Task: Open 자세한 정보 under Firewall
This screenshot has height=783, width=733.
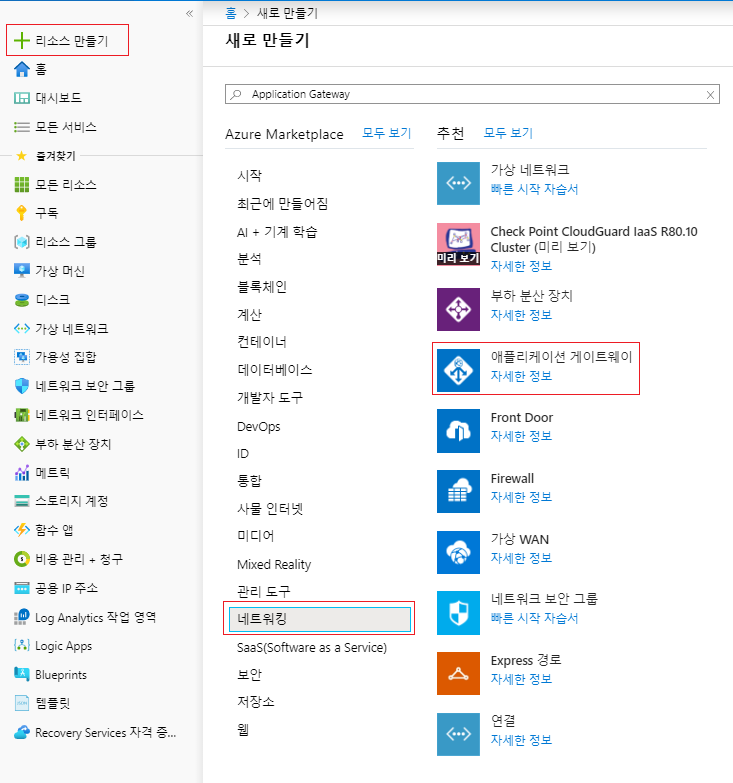Action: 521,497
